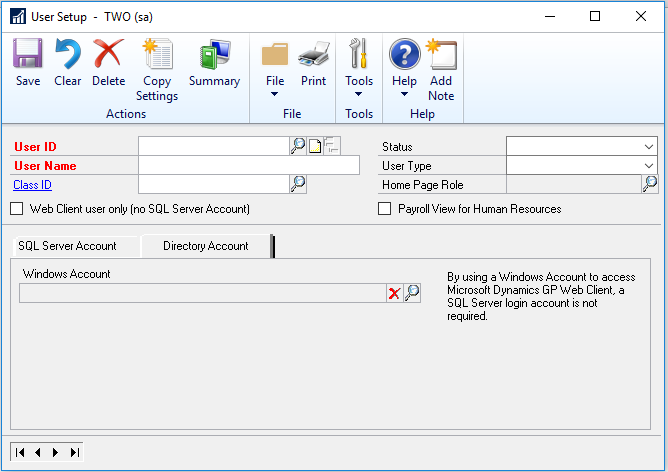The height and width of the screenshot is (472, 668).
Task: Expand the Status dropdown
Action: coord(649,146)
